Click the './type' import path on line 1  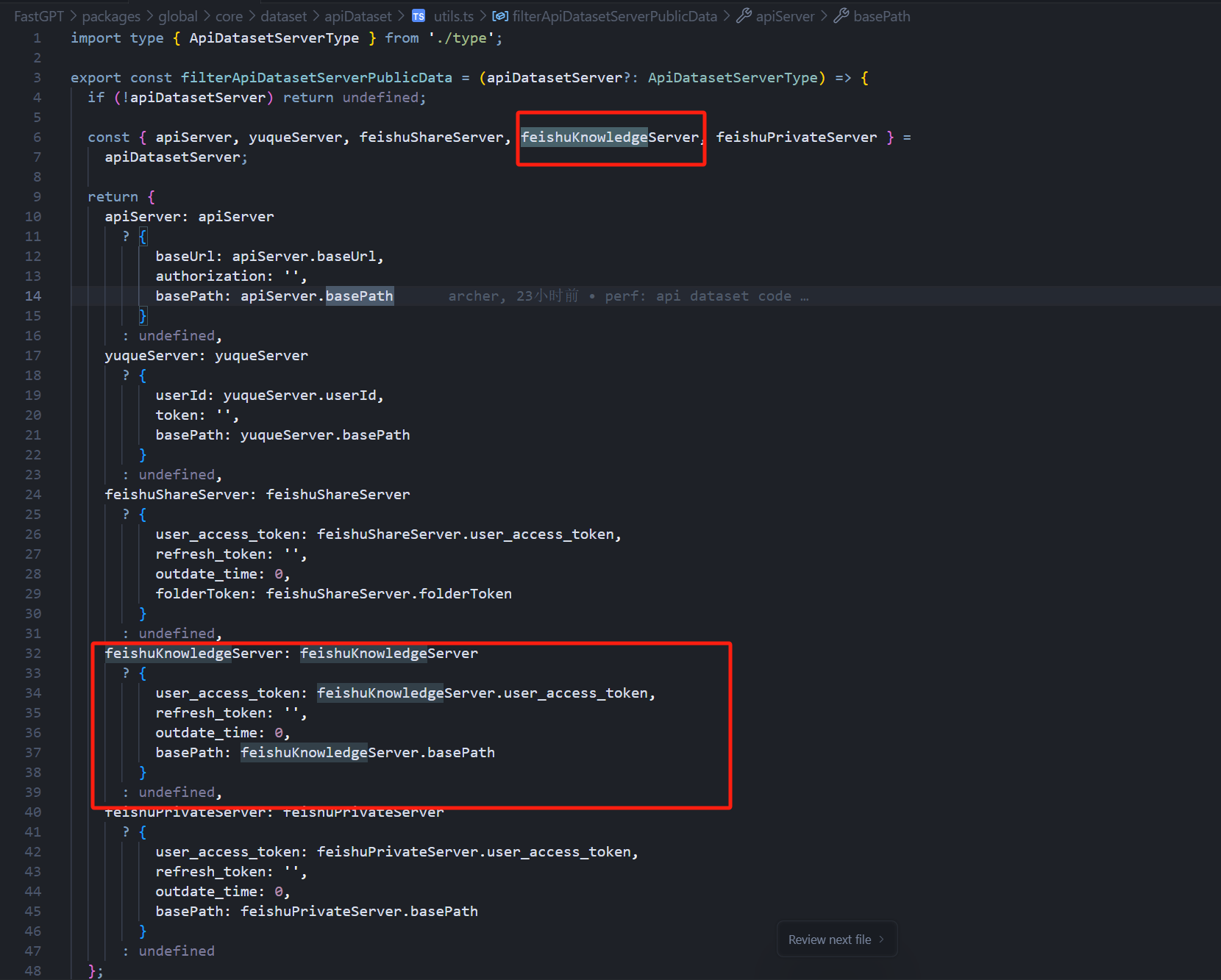[x=460, y=38]
